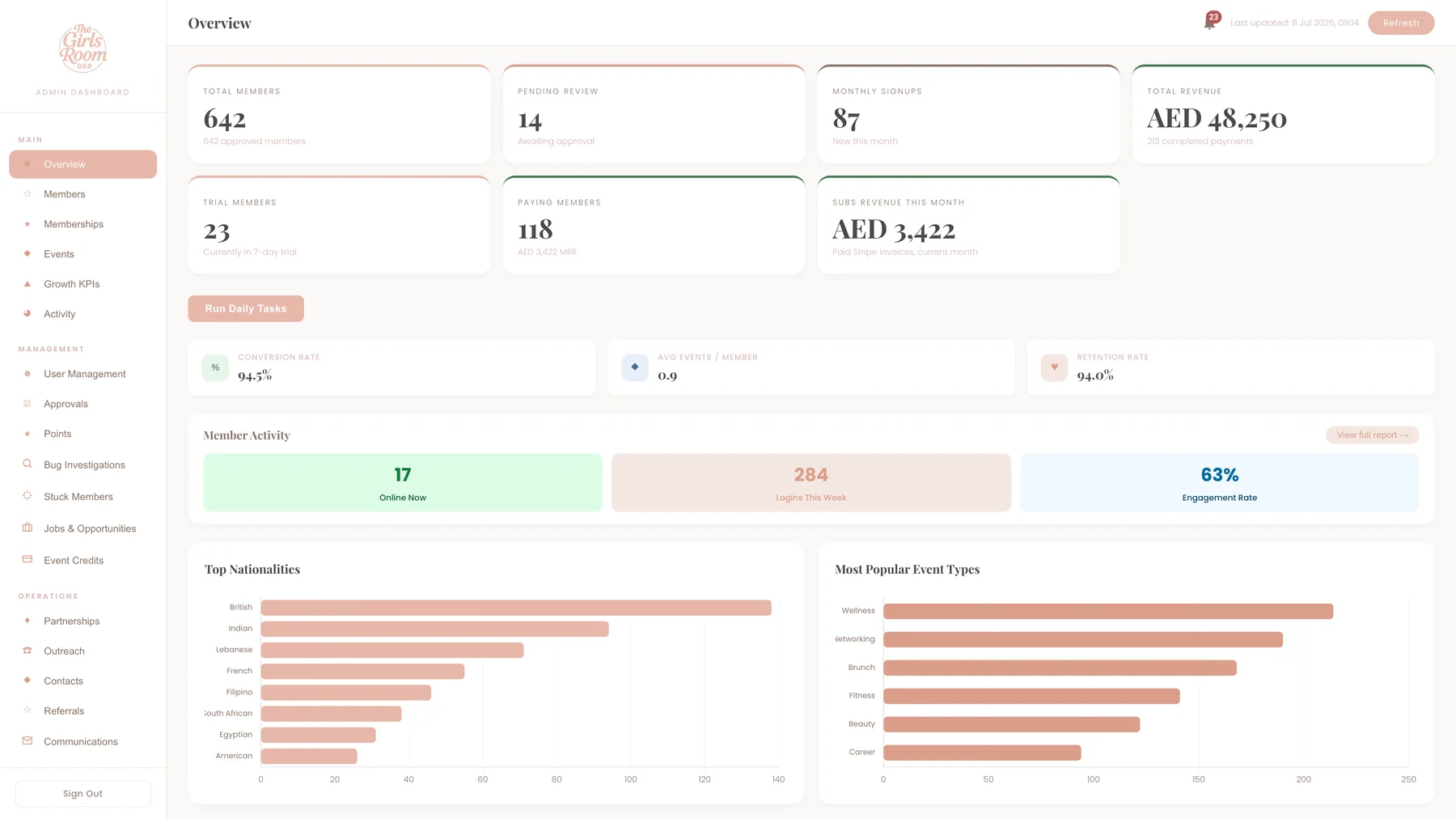Click the Memberships star icon in the sidebar
1456x819 pixels.
tap(28, 224)
